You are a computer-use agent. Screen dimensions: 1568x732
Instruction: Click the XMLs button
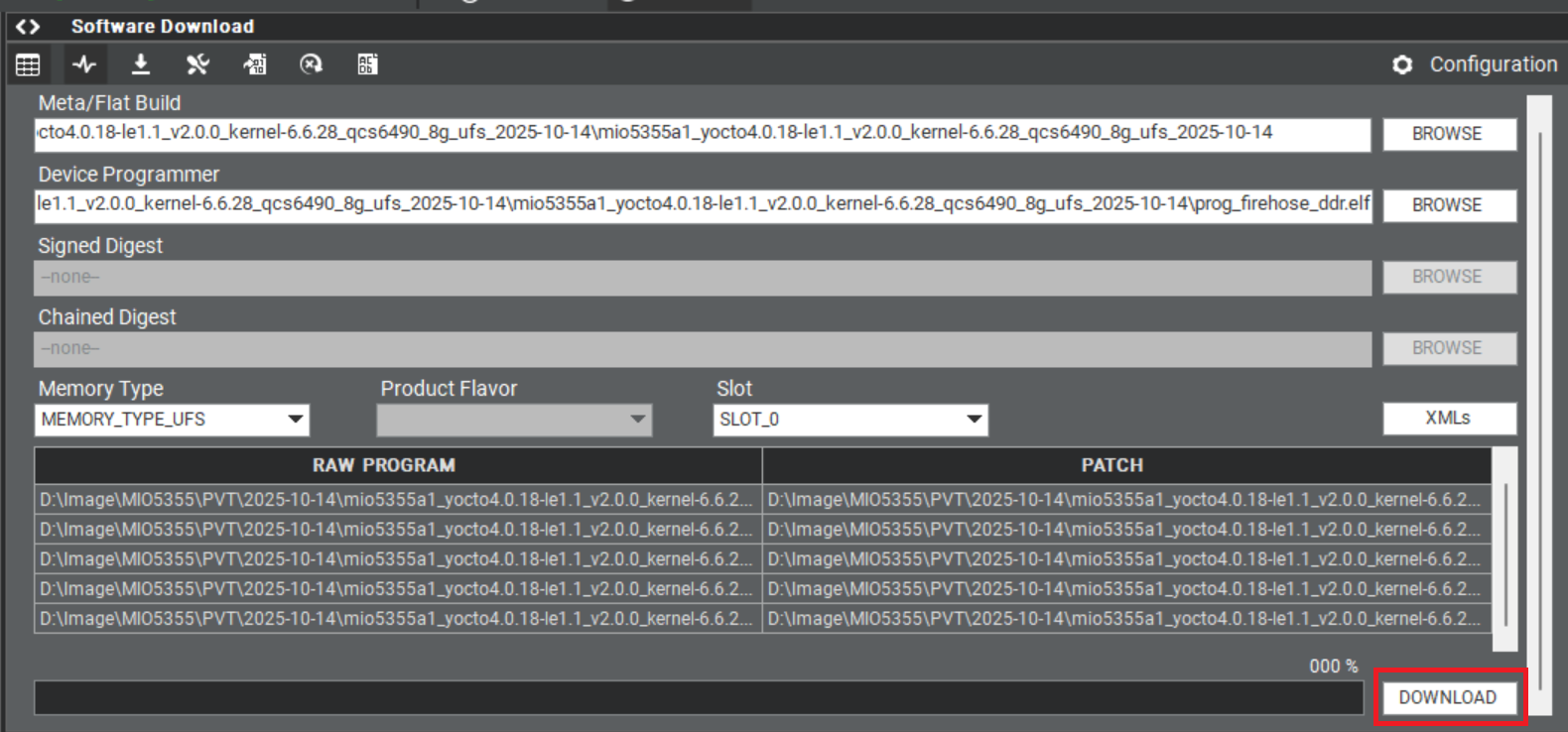pyautogui.click(x=1448, y=419)
